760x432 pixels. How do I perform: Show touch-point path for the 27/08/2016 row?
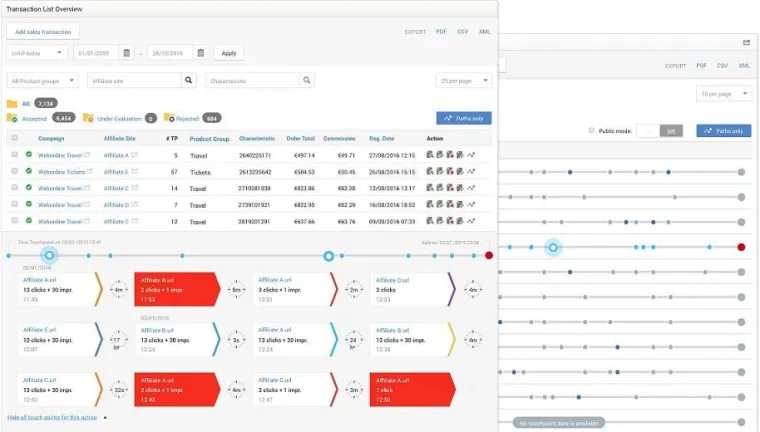471,155
